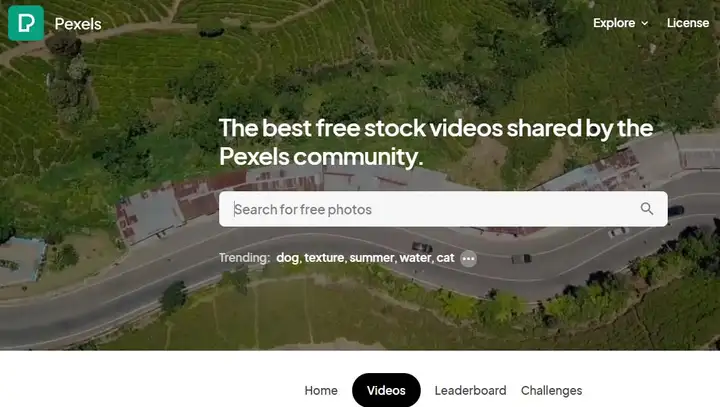Expand the Explore menu chevron arrow
Viewport: 720px width, 407px height.
click(x=645, y=23)
